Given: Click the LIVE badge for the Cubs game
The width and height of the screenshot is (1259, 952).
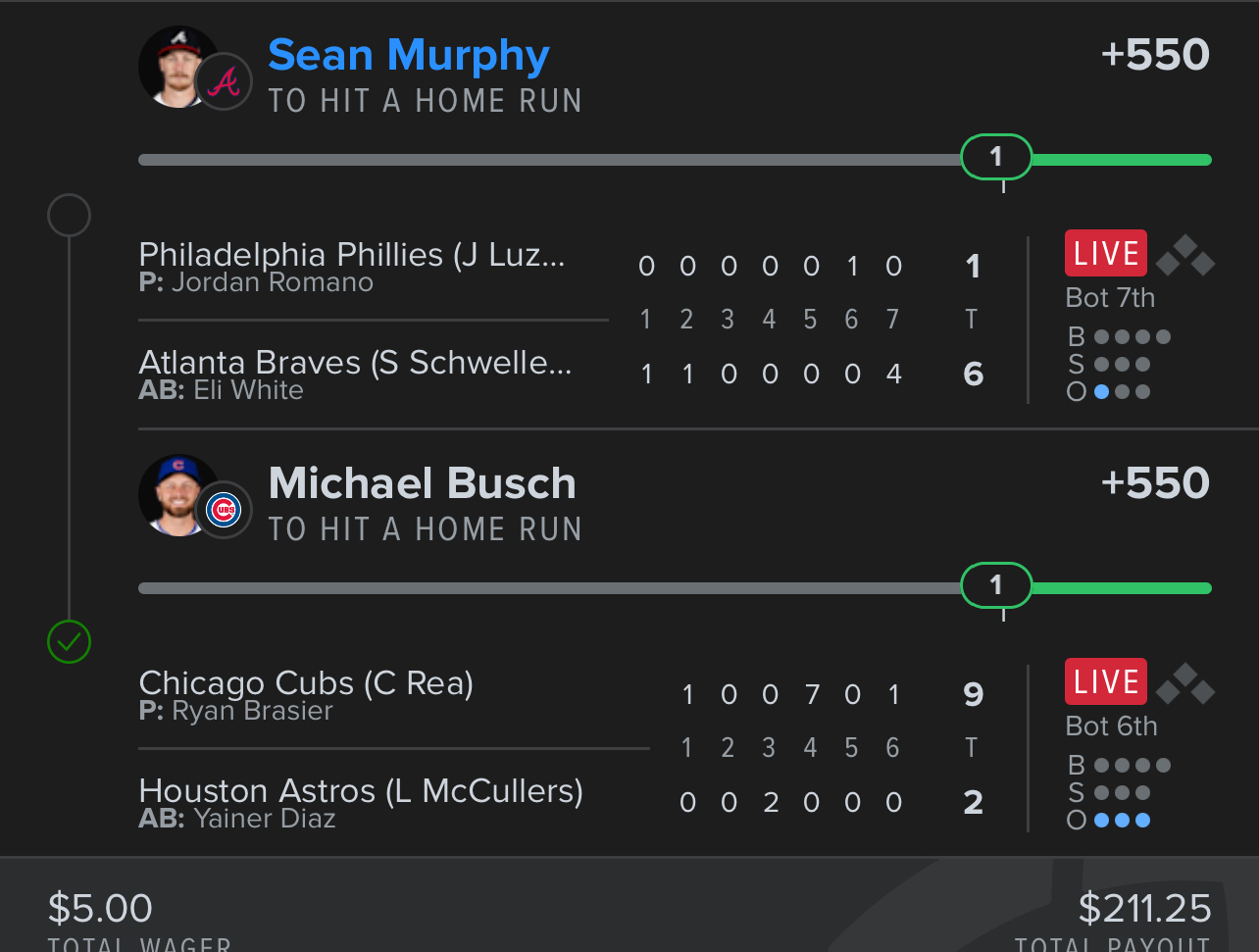Looking at the screenshot, I should pyautogui.click(x=1106, y=682).
